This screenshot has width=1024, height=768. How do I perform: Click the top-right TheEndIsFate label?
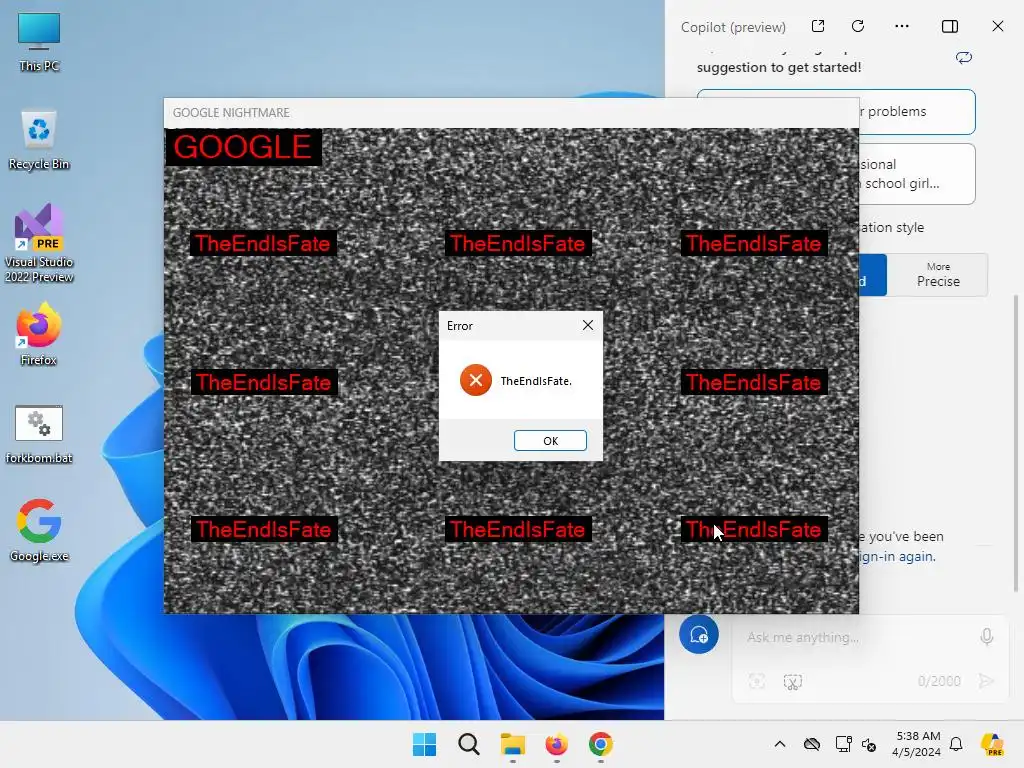754,244
